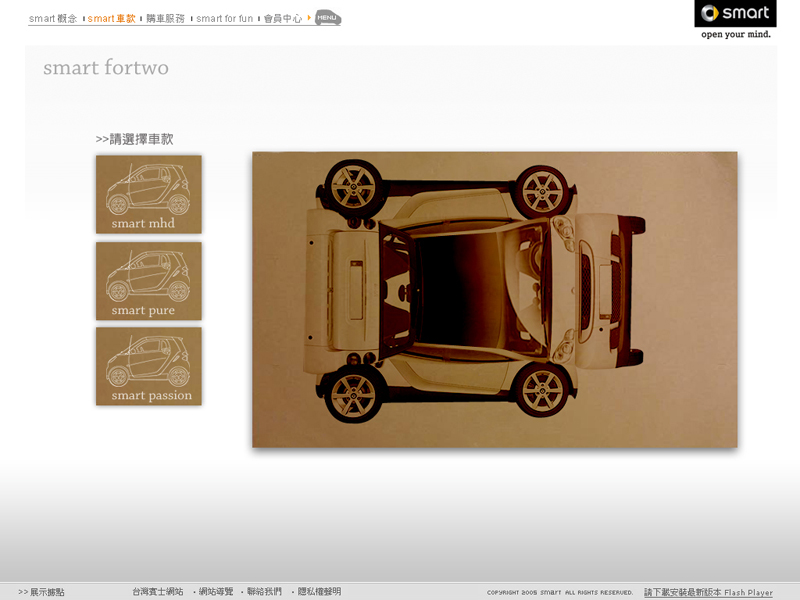This screenshot has width=800, height=600.
Task: Click the 請選擇車款 prompt text
Action: coord(135,139)
